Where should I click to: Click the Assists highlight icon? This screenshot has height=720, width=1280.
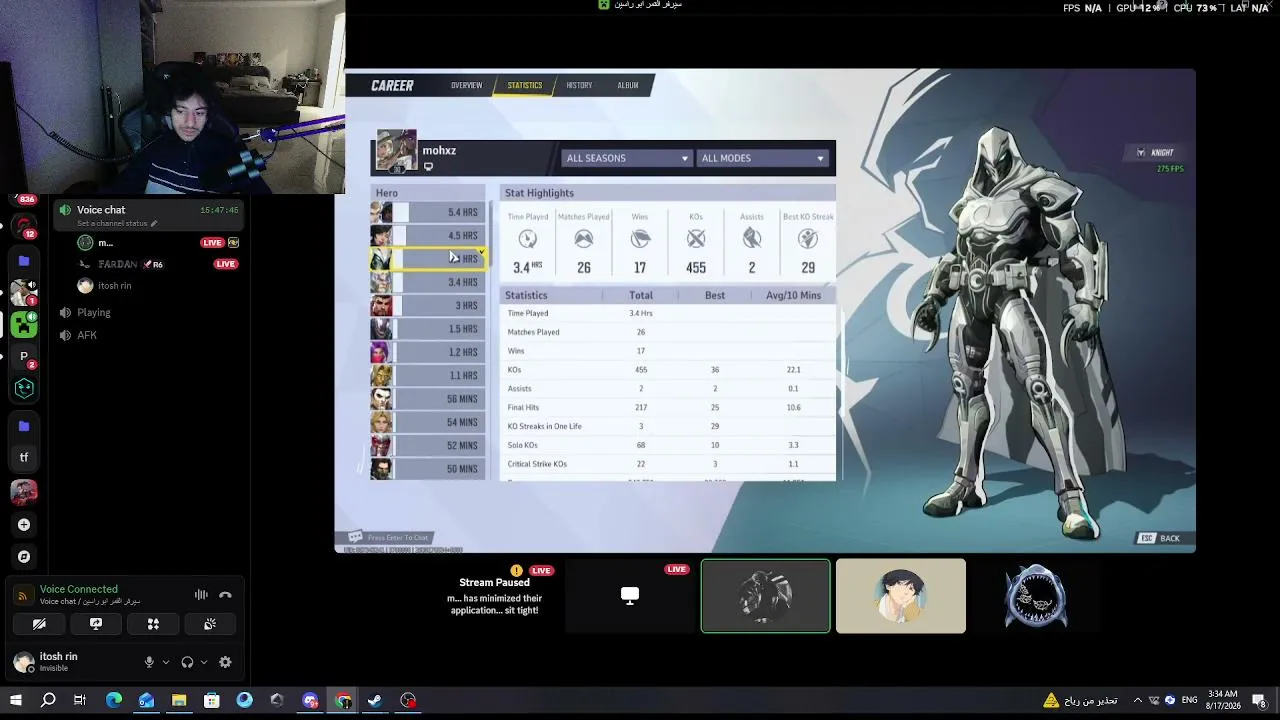[x=752, y=239]
